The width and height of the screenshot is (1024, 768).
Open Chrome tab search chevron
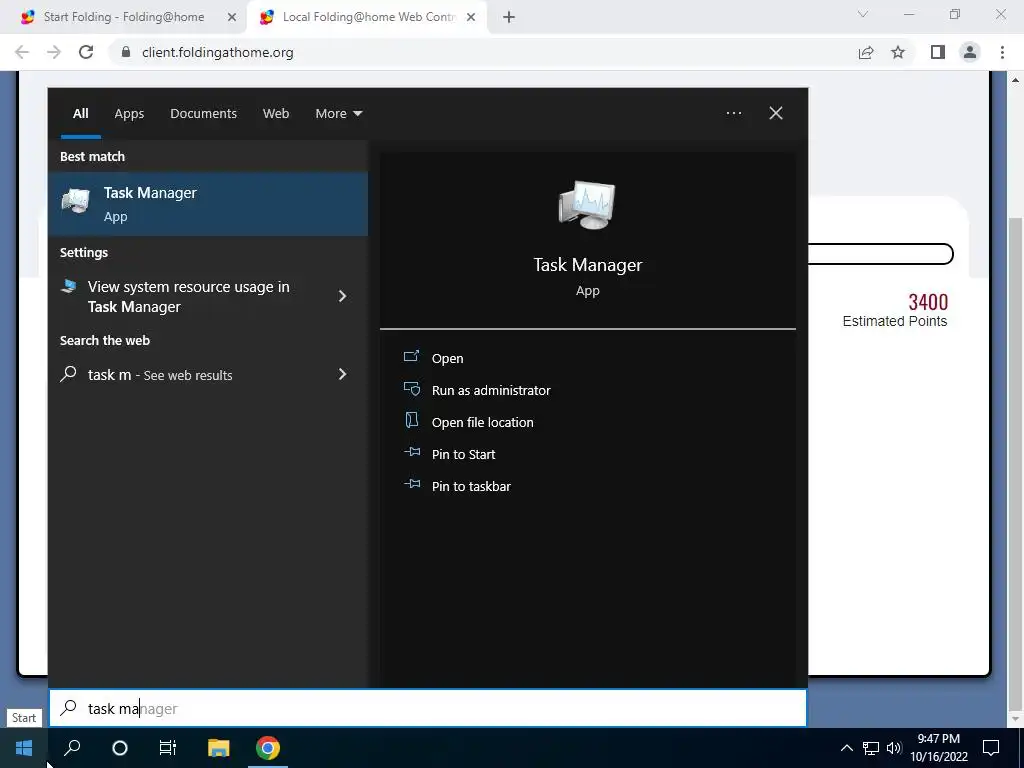(863, 14)
